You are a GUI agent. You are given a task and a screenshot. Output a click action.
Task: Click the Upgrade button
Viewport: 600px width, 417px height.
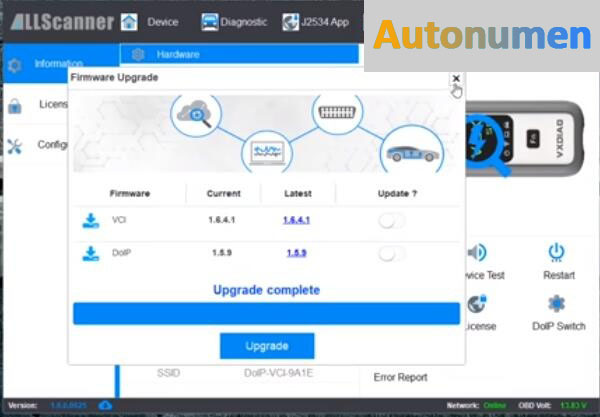pyautogui.click(x=267, y=346)
